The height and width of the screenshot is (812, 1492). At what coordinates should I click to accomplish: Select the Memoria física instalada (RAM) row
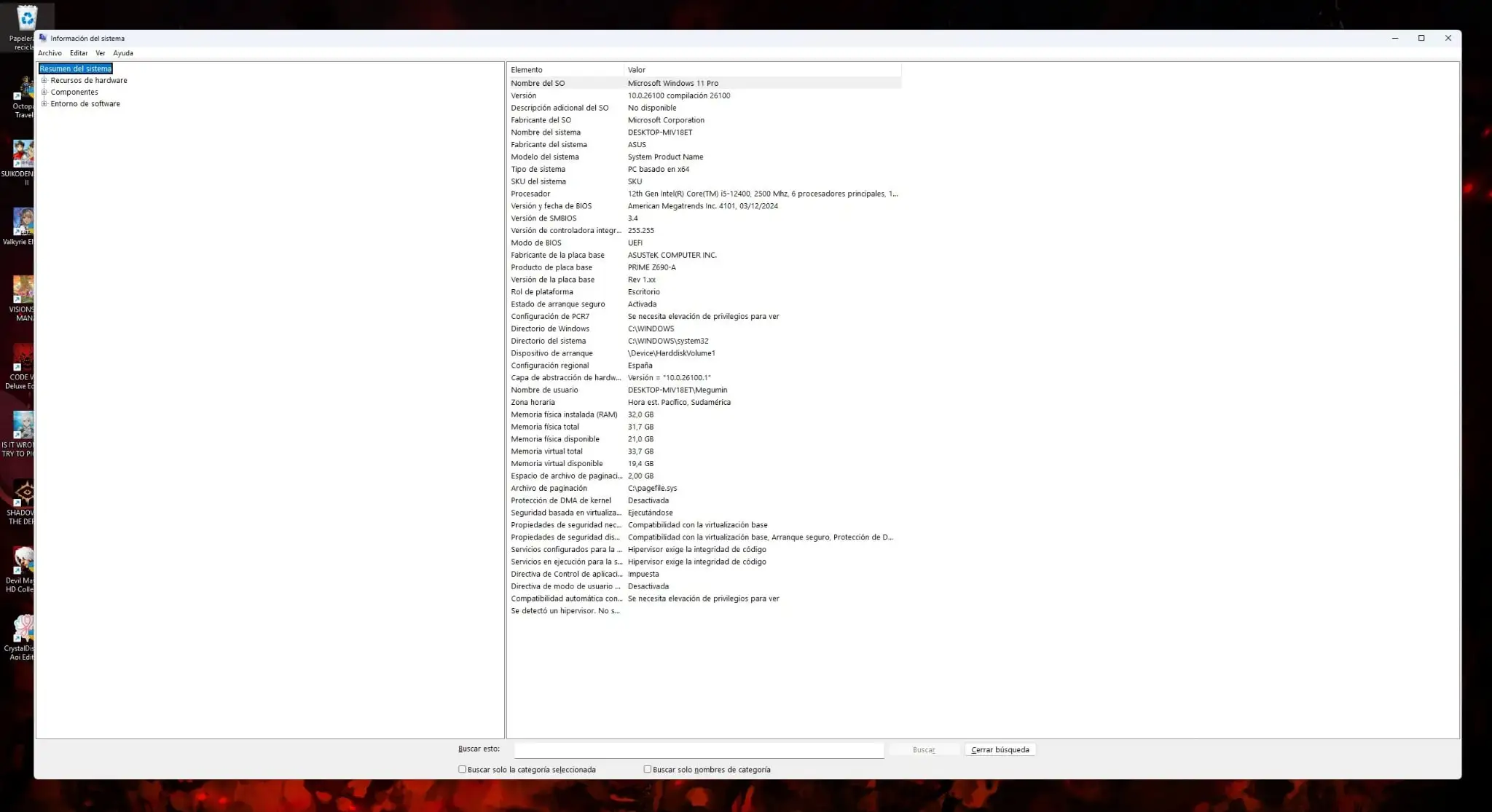(704, 414)
